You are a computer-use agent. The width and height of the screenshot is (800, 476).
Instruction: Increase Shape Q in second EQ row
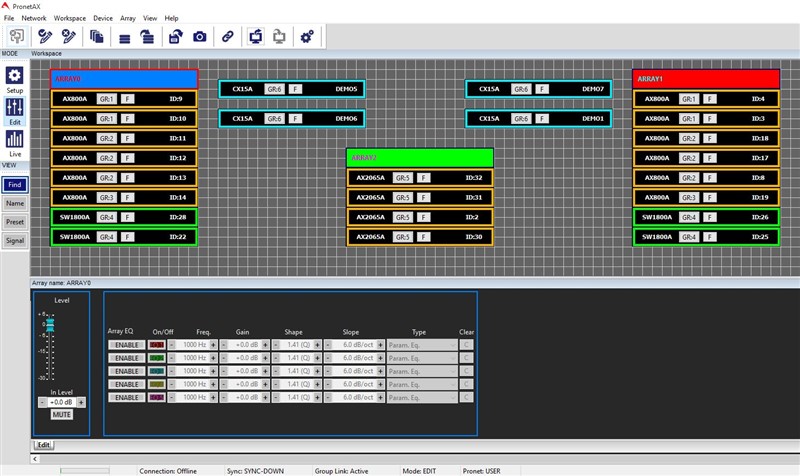pos(317,358)
